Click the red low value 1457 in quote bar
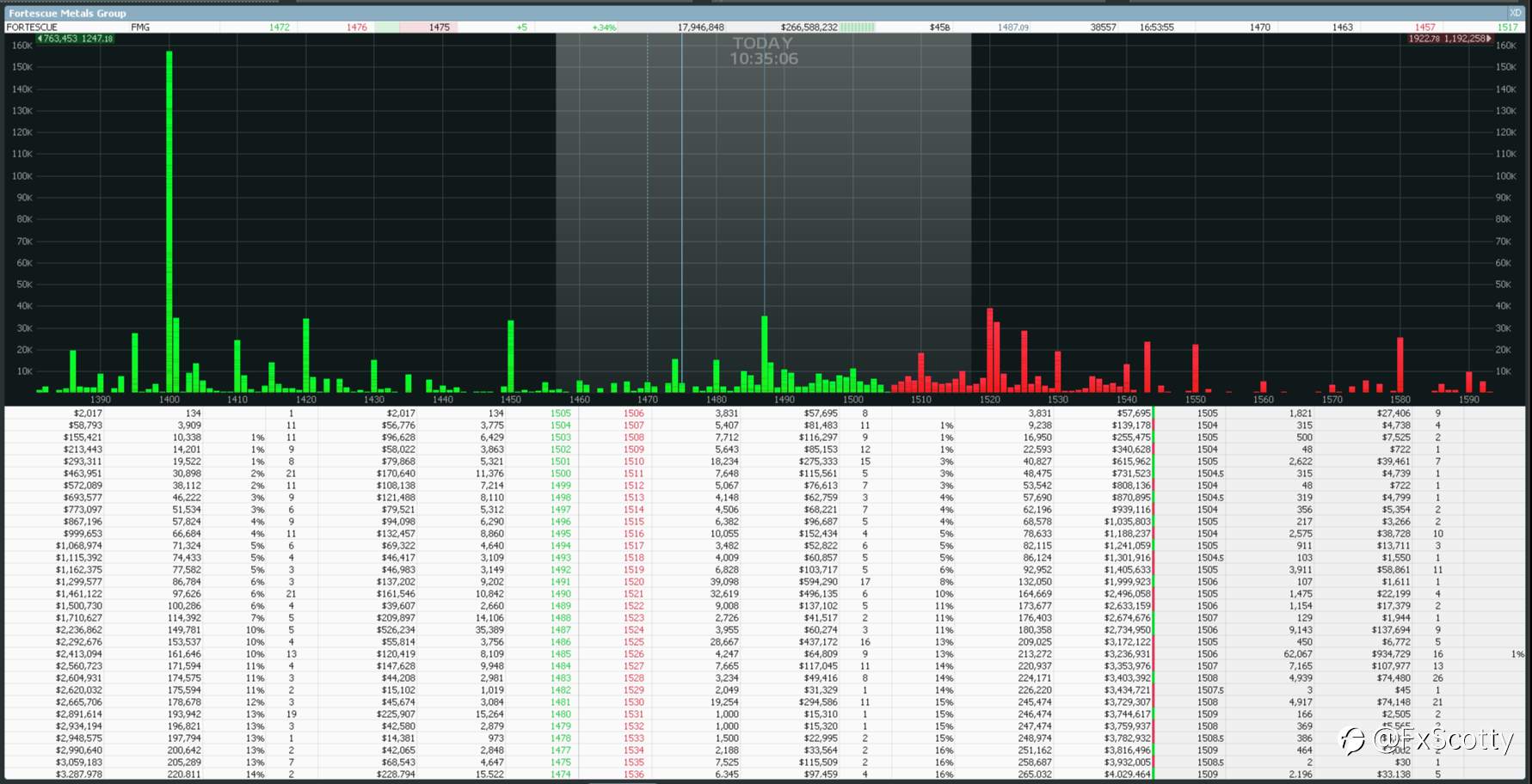Image resolution: width=1532 pixels, height=784 pixels. [1425, 28]
